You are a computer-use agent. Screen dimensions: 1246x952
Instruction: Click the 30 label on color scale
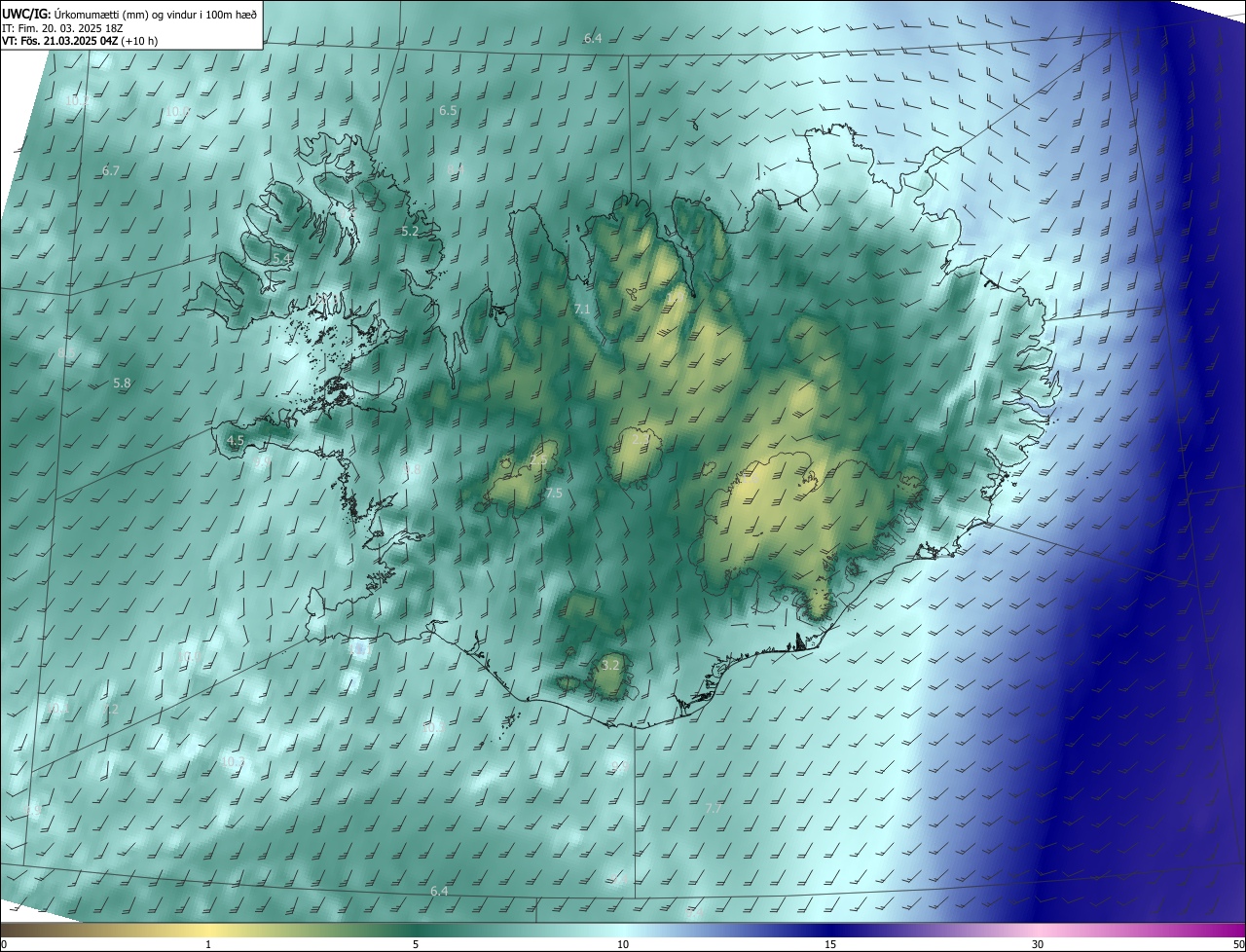1038,945
